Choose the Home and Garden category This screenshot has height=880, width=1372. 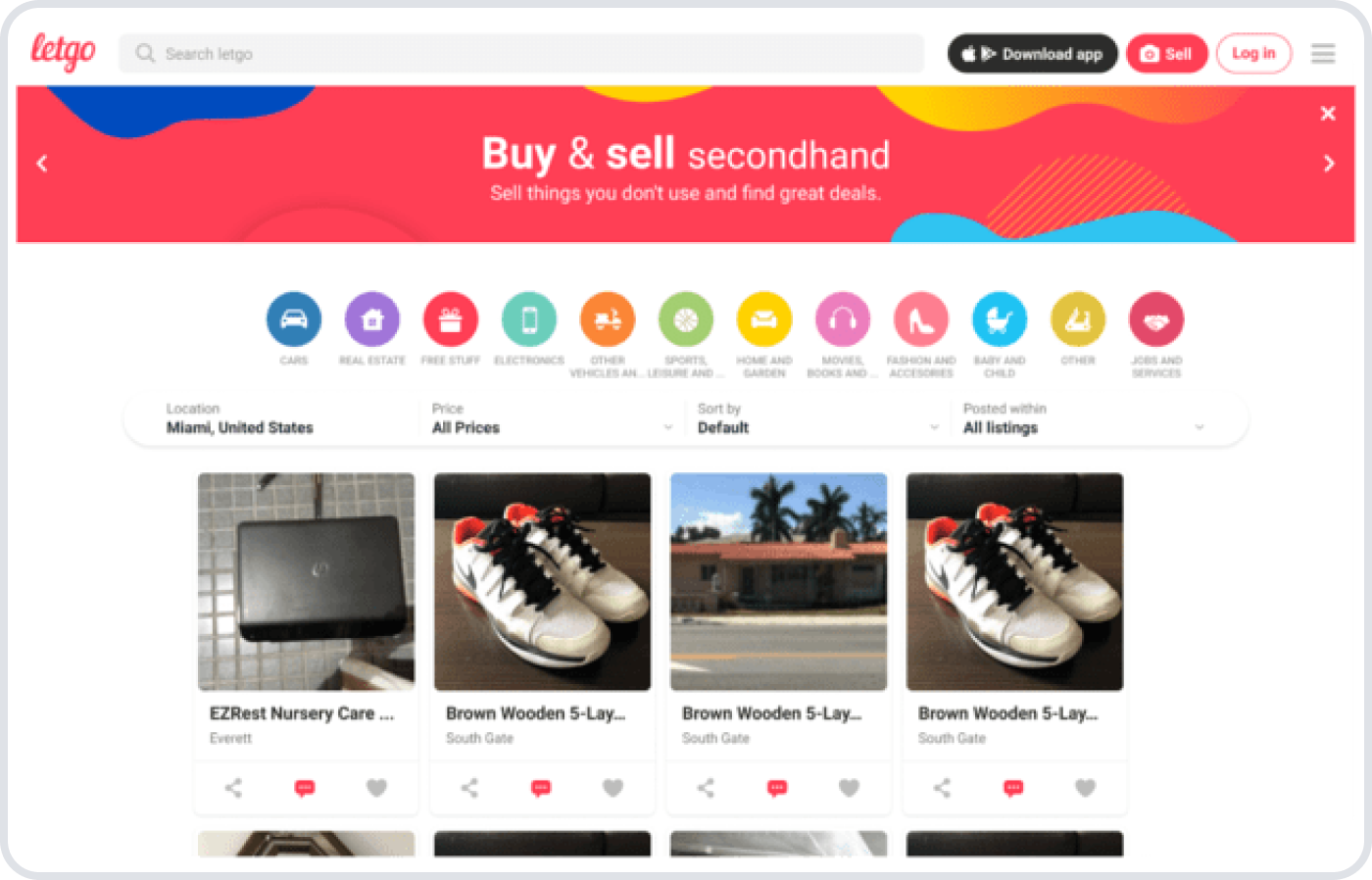[x=764, y=319]
